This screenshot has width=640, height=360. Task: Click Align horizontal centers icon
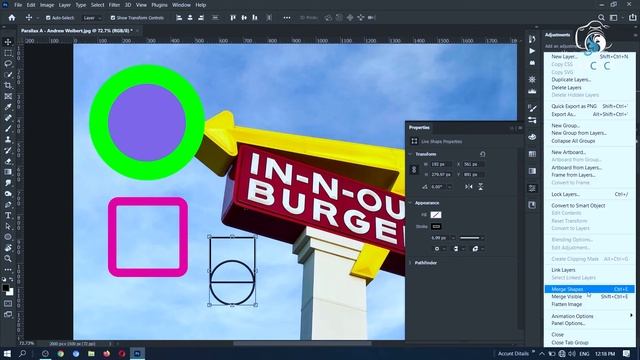point(190,18)
